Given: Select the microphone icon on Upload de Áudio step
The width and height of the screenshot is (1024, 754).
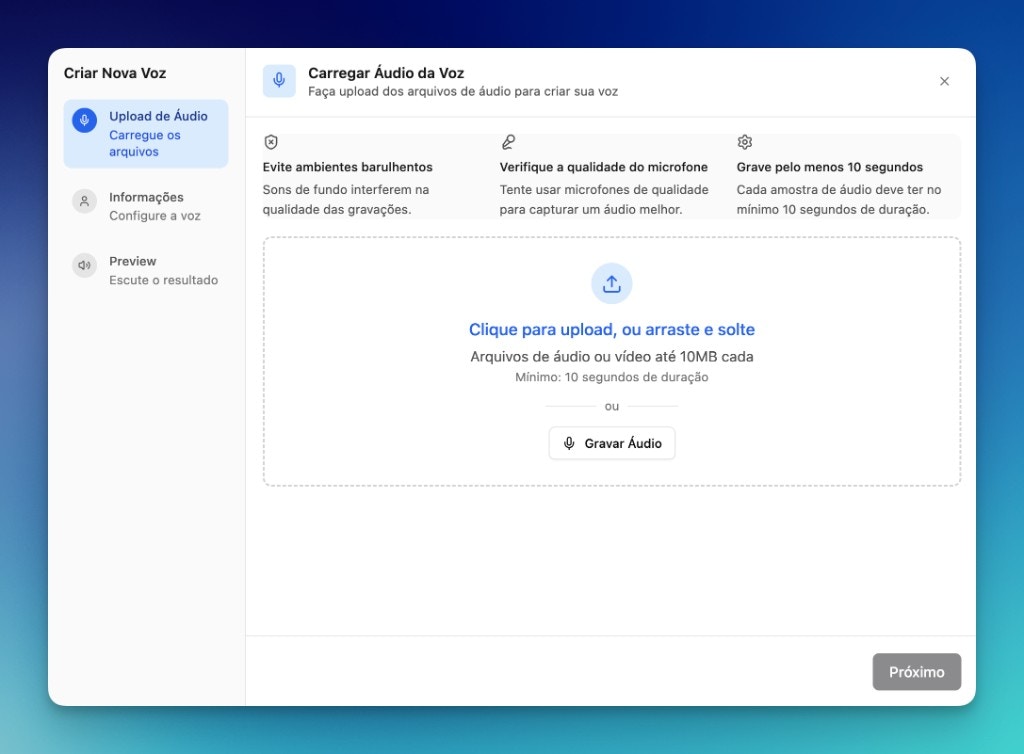Looking at the screenshot, I should point(84,116).
